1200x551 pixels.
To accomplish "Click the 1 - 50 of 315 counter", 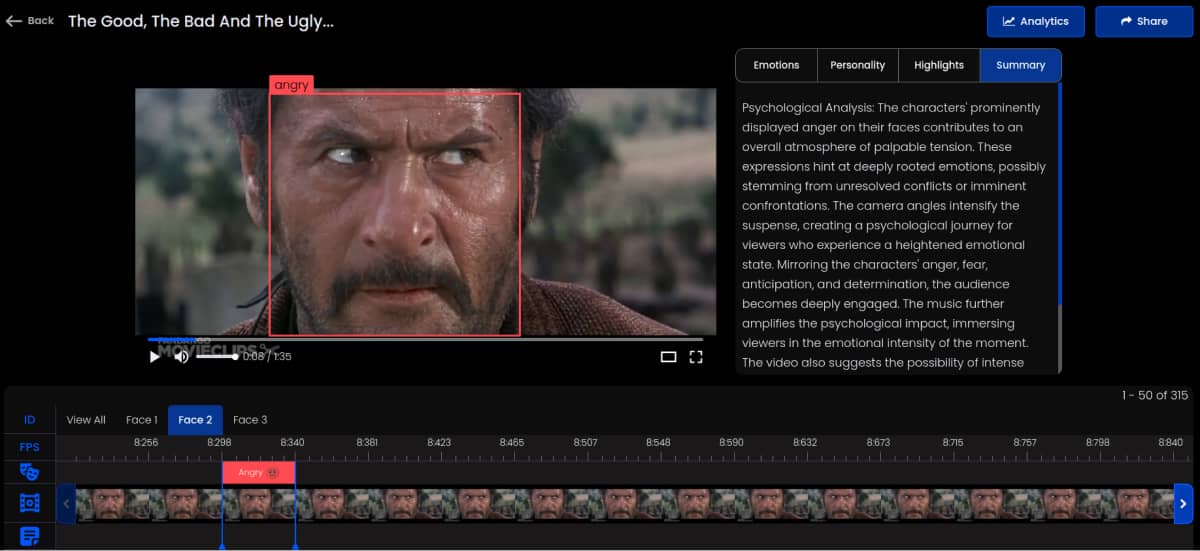I will (x=1154, y=396).
